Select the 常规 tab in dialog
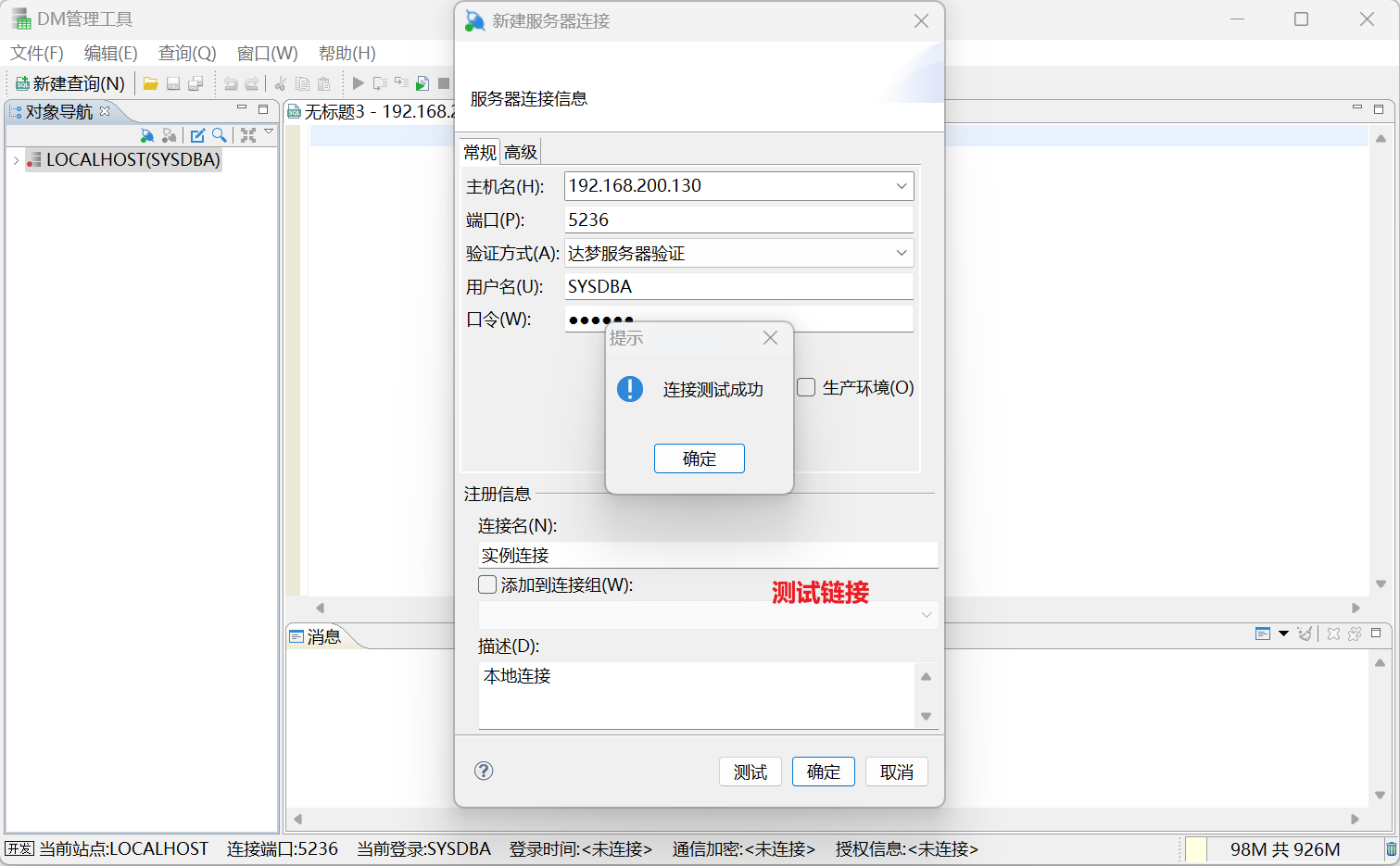The width and height of the screenshot is (1400, 866). coord(480,152)
